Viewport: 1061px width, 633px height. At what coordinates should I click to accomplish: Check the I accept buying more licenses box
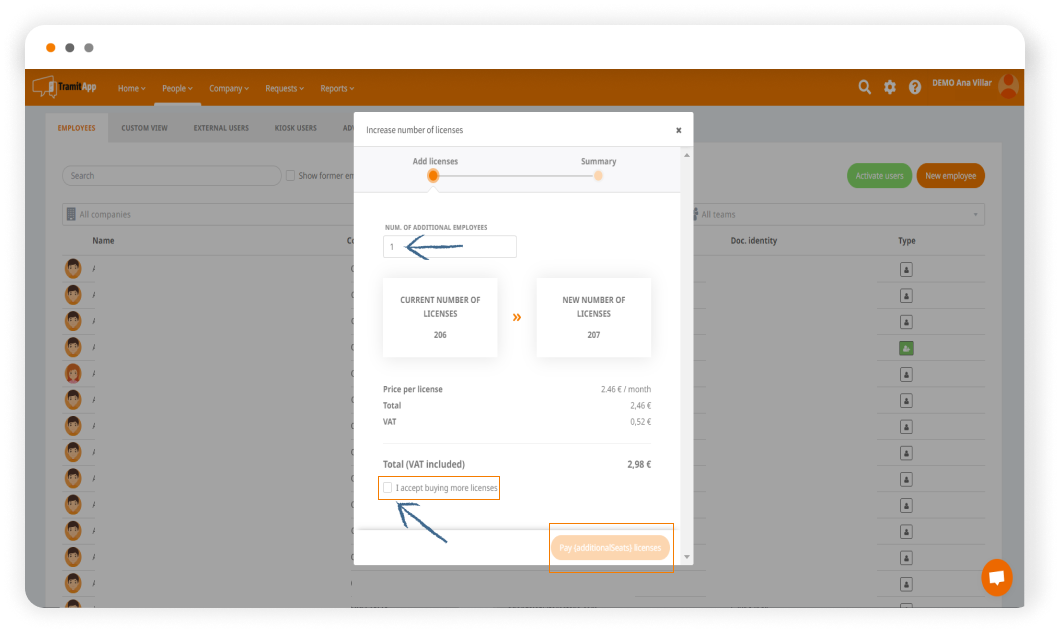(x=388, y=488)
